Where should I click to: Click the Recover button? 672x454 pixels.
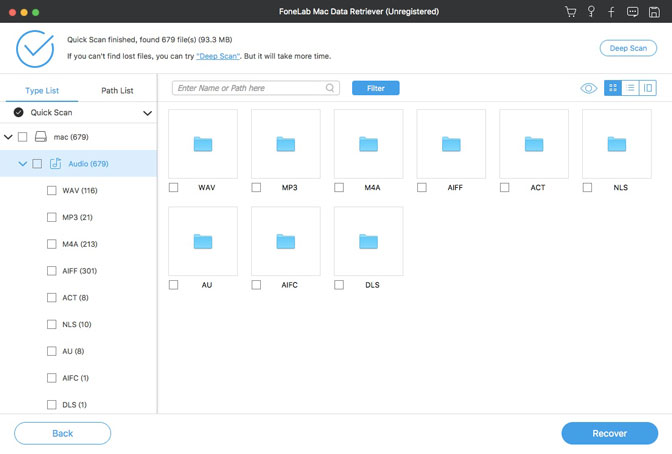click(x=609, y=433)
